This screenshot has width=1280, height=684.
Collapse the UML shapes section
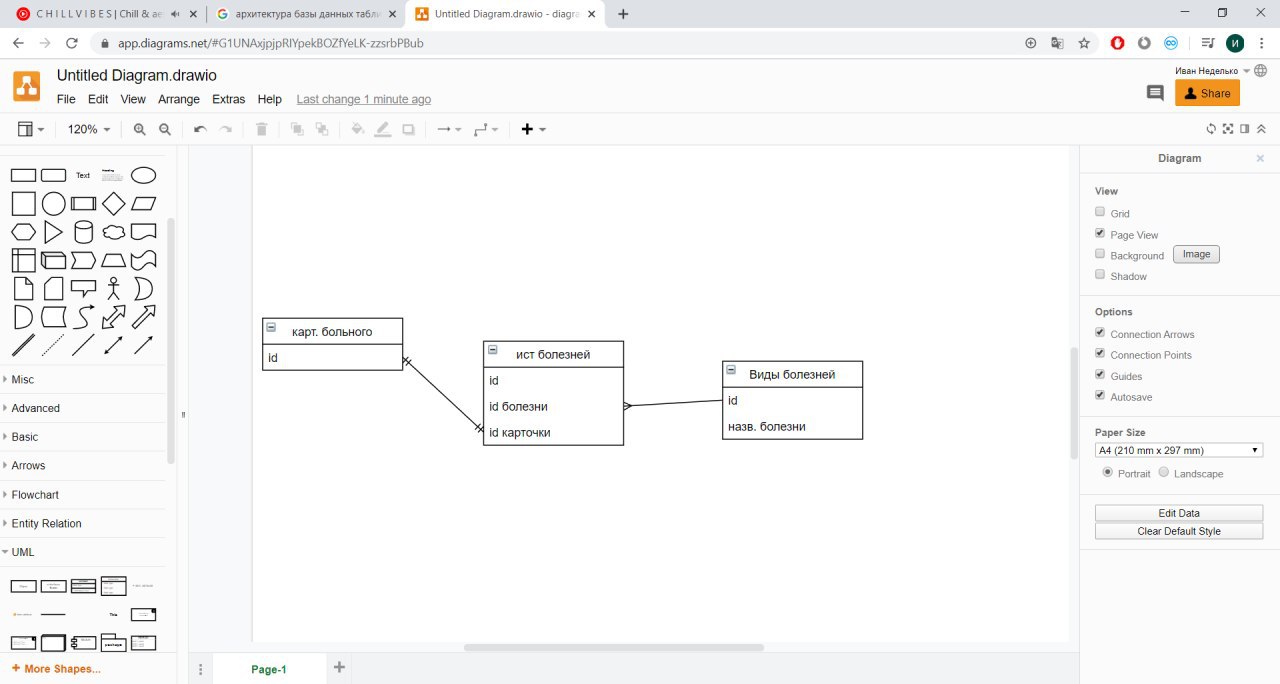(x=84, y=552)
